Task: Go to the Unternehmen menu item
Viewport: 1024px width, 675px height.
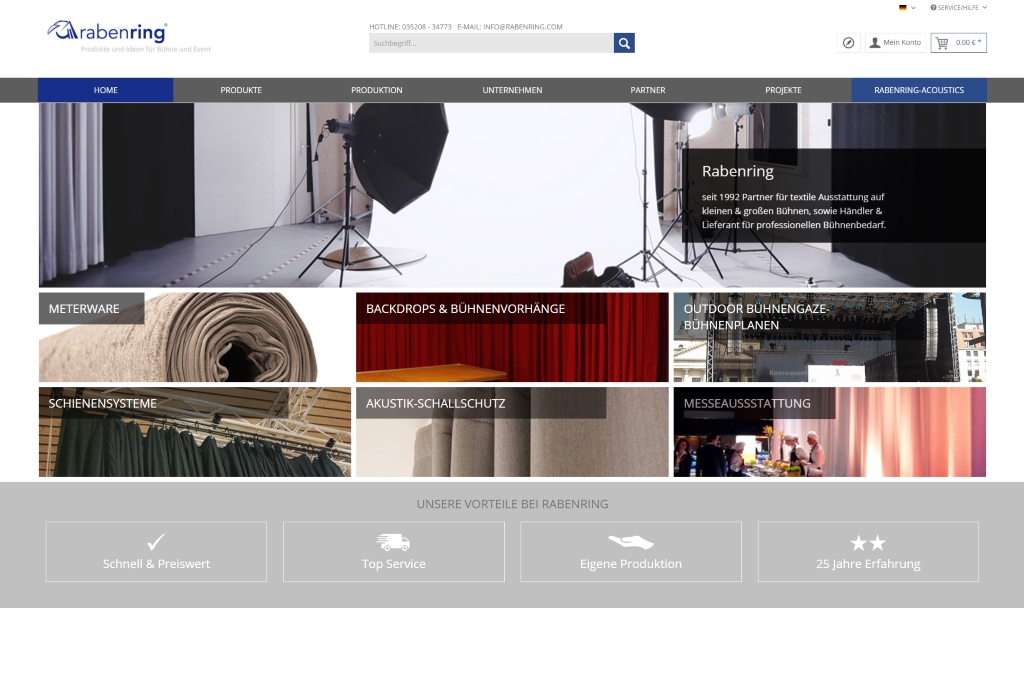Action: click(x=512, y=90)
